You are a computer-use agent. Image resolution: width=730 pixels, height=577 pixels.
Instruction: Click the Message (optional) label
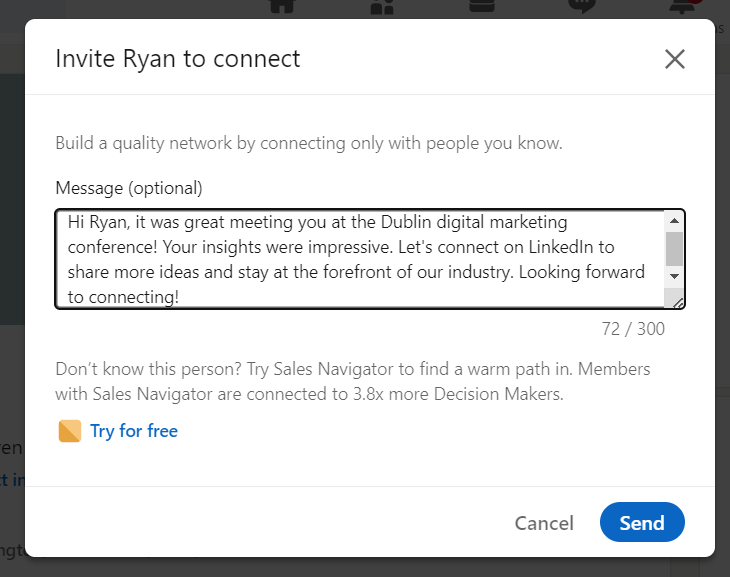[129, 188]
